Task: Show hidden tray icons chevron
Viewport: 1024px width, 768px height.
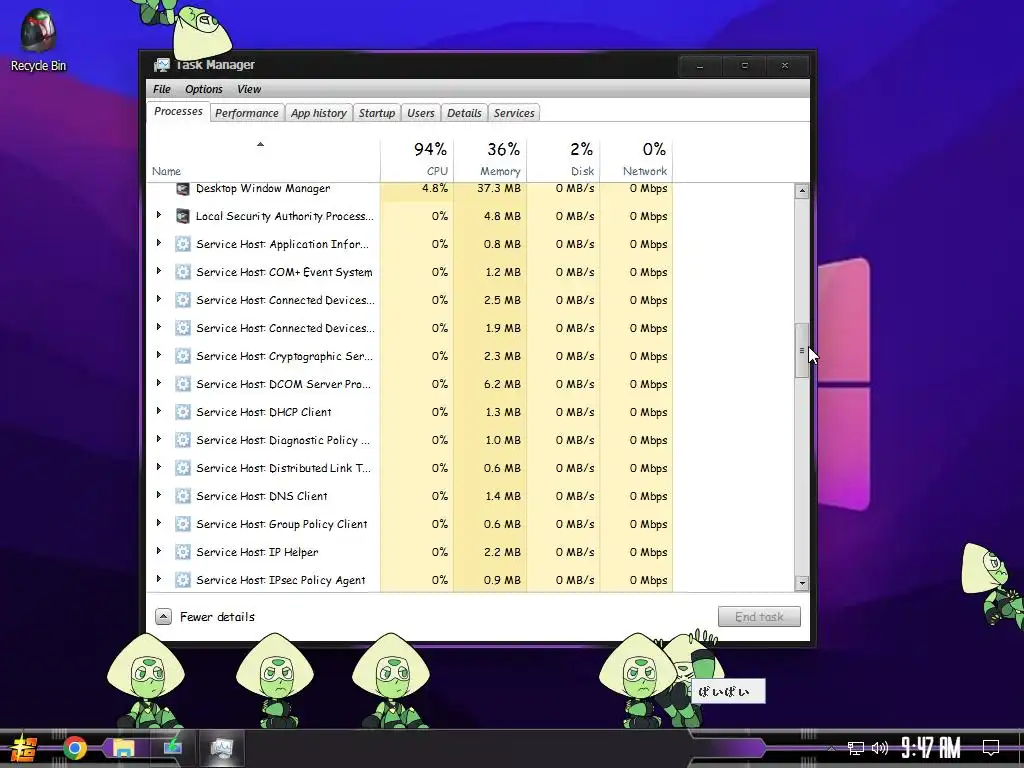Action: (x=831, y=748)
